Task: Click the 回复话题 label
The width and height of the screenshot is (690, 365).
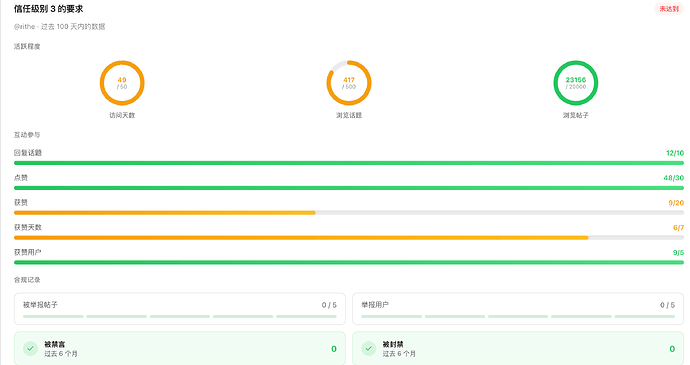Action: click(x=28, y=153)
